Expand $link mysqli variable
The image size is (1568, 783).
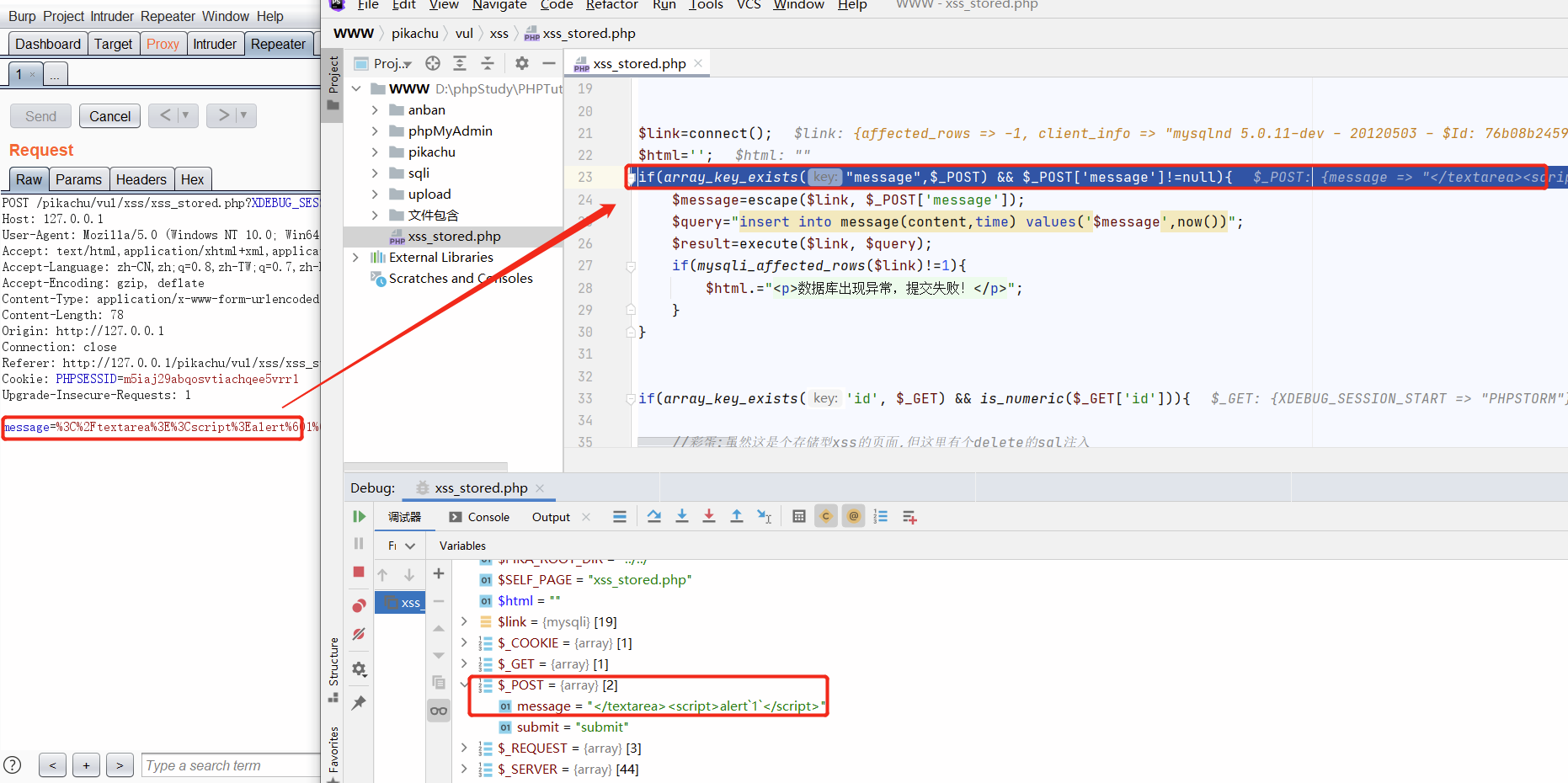(464, 621)
